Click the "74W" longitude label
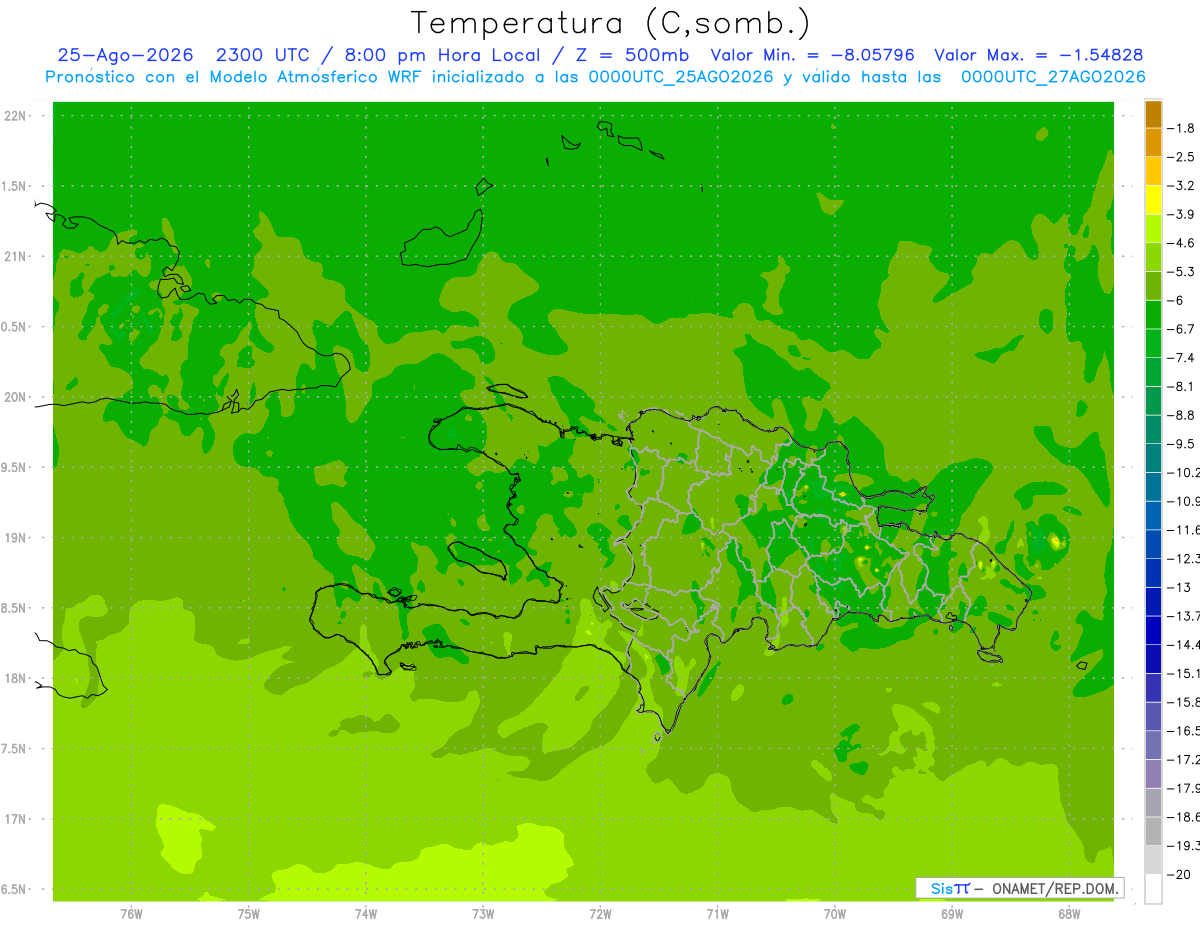1200x927 pixels. [x=366, y=914]
